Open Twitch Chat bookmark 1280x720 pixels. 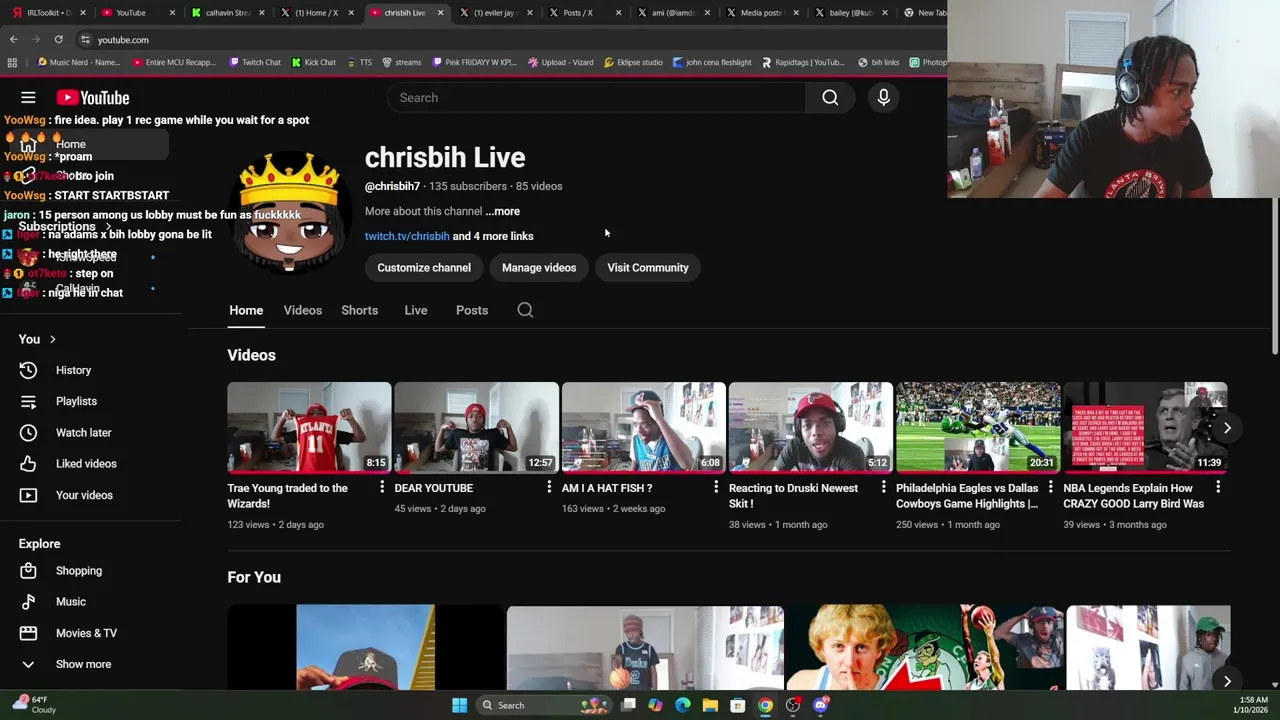click(255, 62)
